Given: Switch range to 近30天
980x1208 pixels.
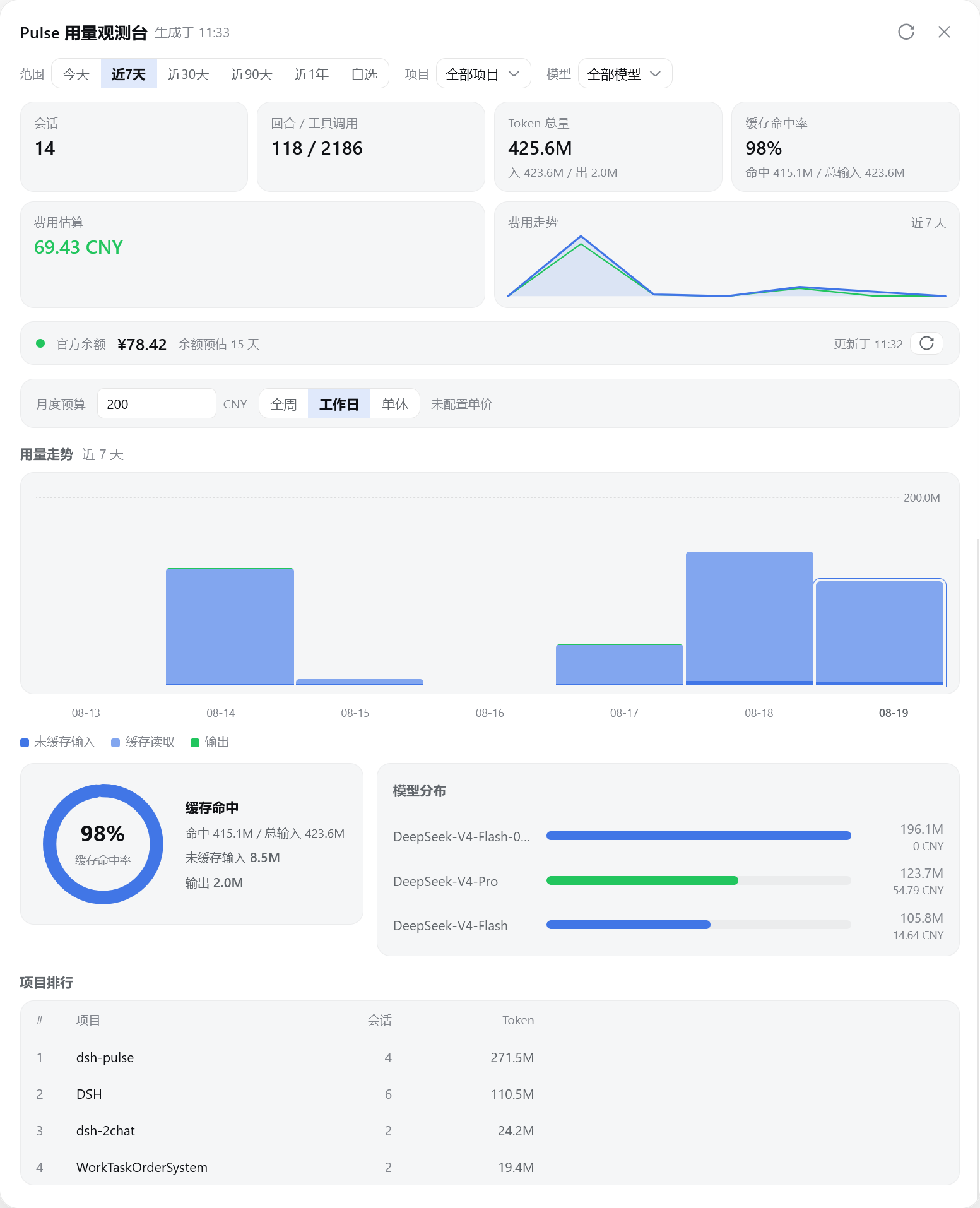Looking at the screenshot, I should click(188, 74).
